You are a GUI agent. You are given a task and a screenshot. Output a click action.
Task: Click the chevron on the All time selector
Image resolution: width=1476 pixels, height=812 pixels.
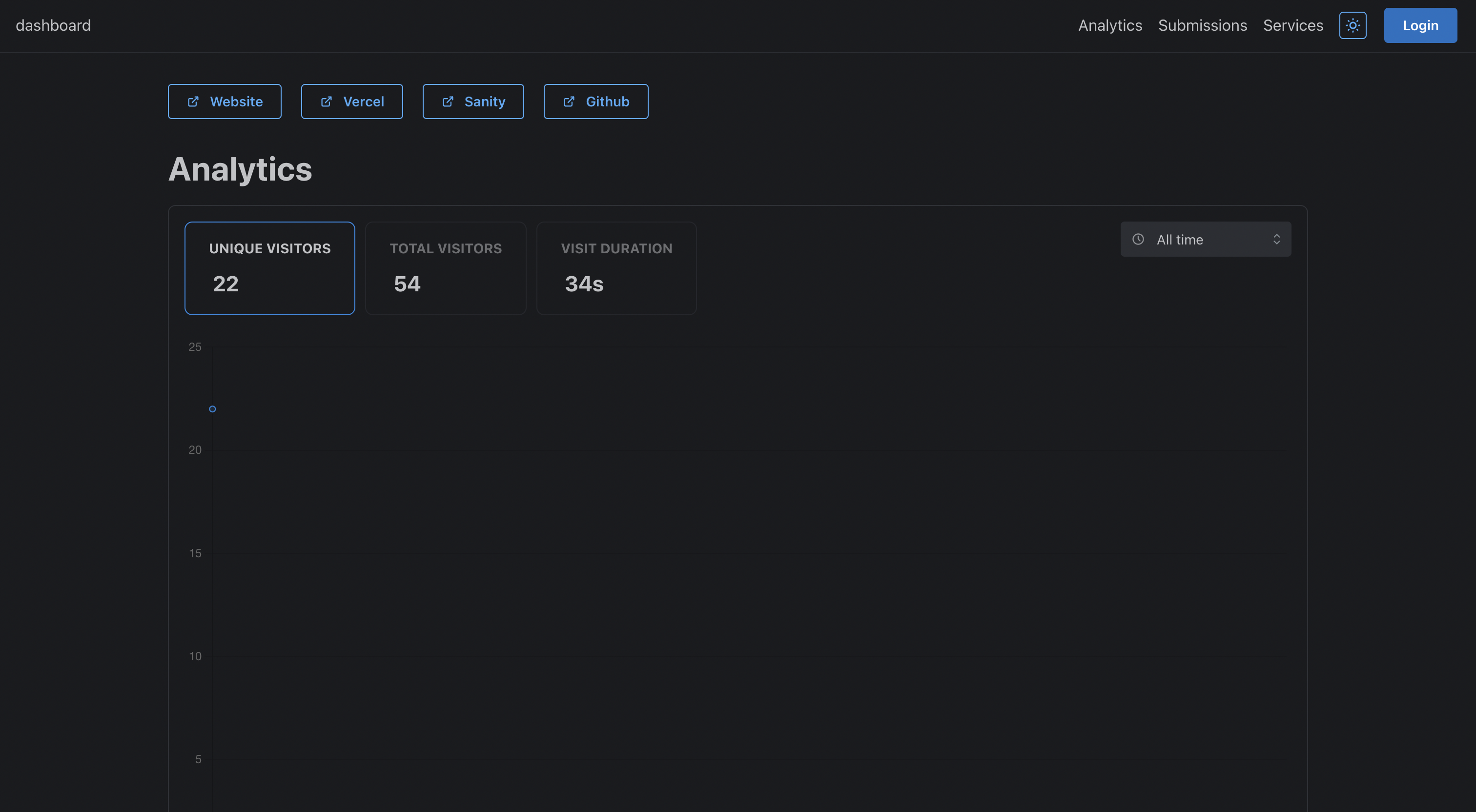tap(1276, 239)
